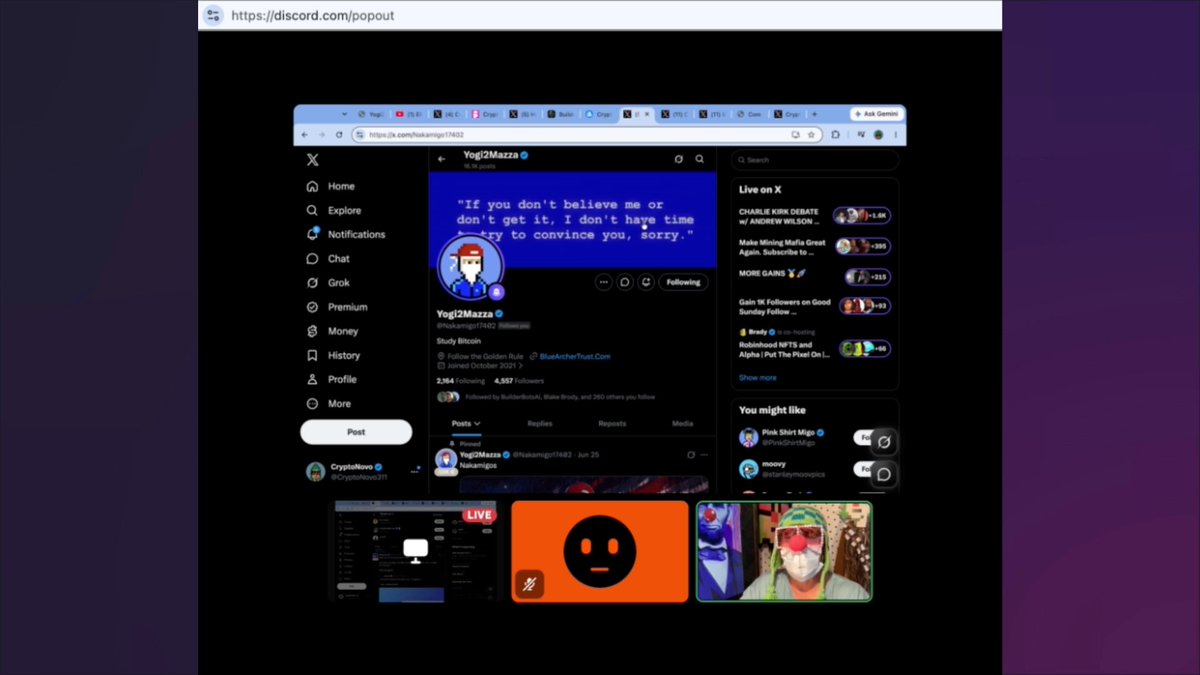Click the site info icon in Discord popout bar
Screen dimensions: 1200x675
pyautogui.click(x=213, y=15)
